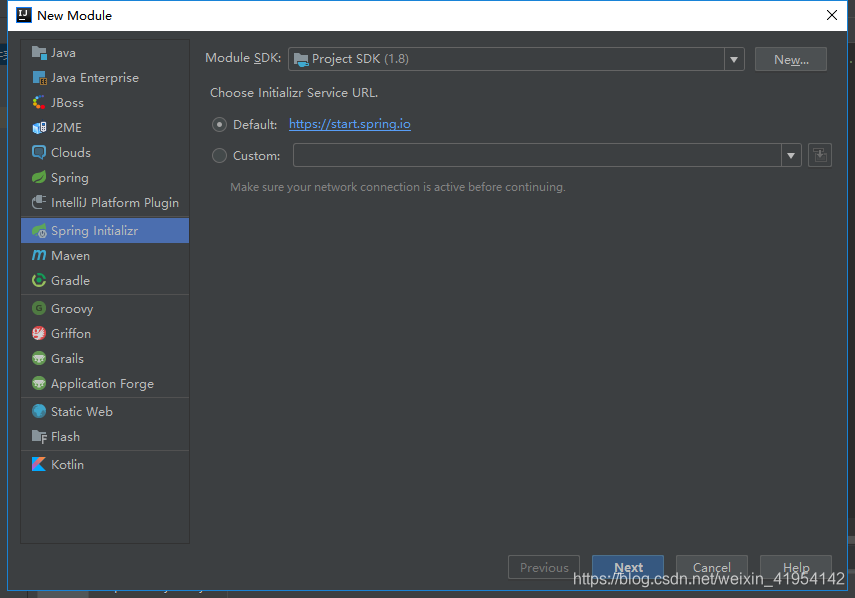Click the IntelliJ logo in title bar
The image size is (855, 598).
[x=24, y=15]
